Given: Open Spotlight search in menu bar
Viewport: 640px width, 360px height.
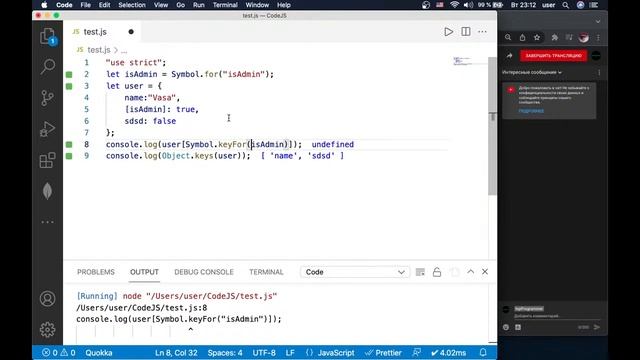Looking at the screenshot, I should 566,5.
